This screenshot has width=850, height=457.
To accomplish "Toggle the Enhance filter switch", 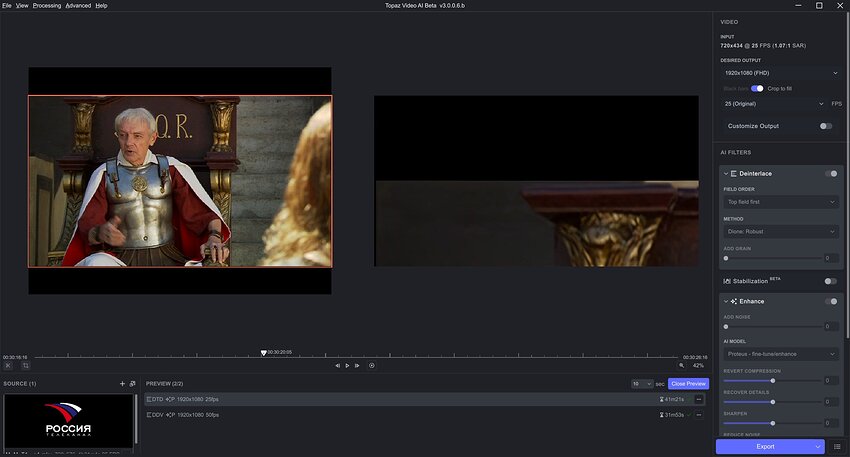I will click(x=830, y=301).
